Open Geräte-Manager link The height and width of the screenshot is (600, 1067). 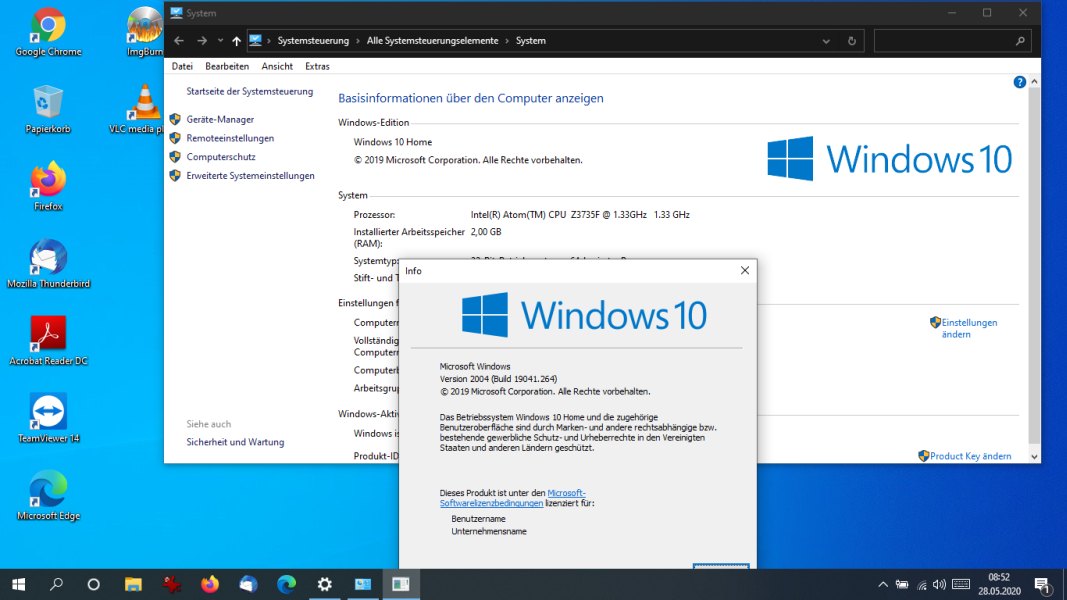(220, 119)
